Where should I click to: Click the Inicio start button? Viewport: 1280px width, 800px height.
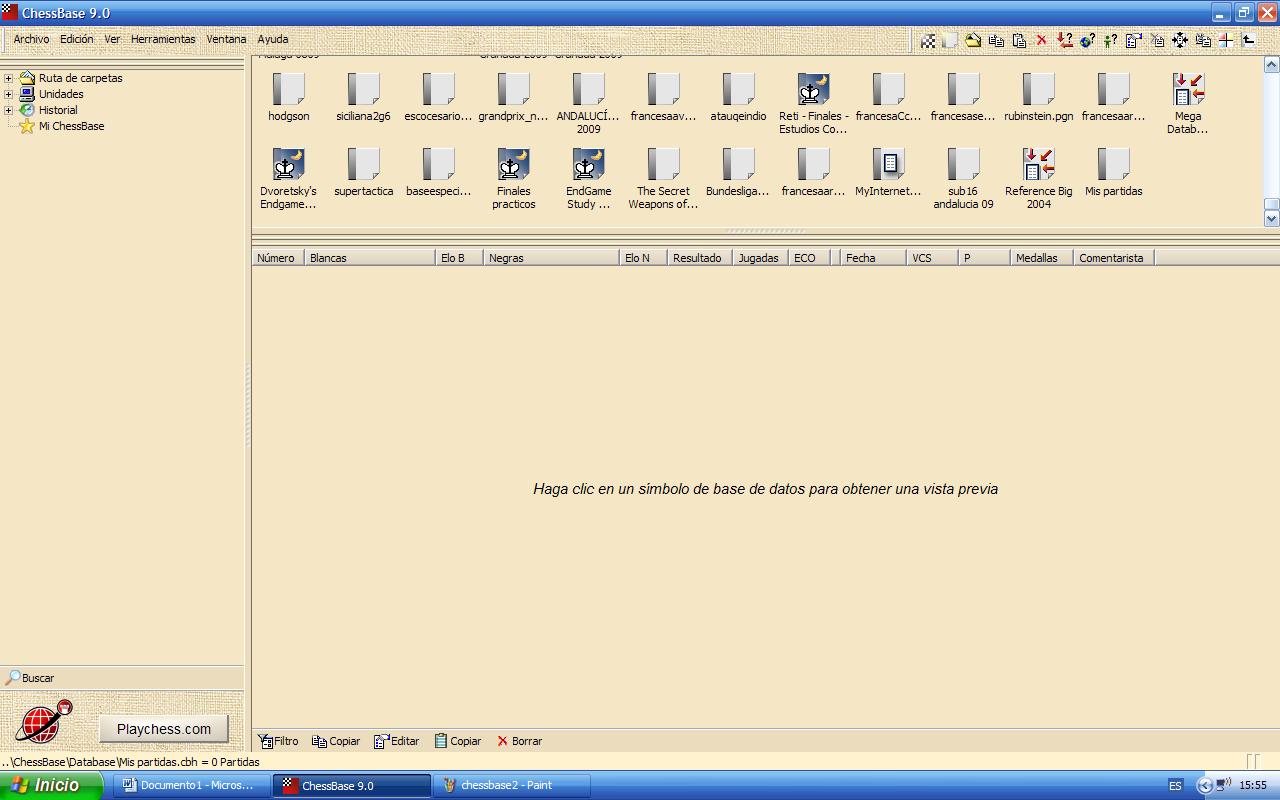pos(51,786)
